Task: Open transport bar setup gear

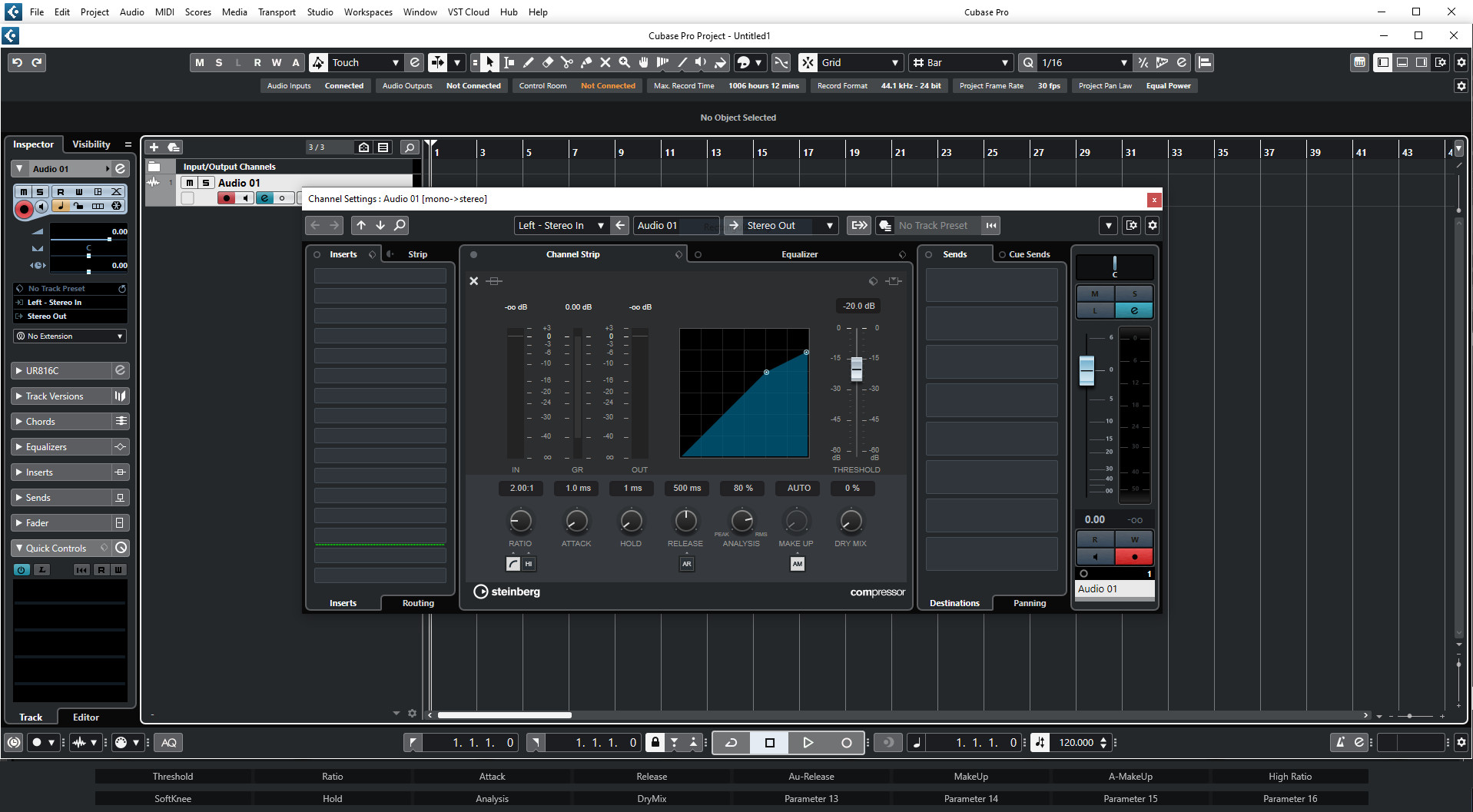Action: point(1461,743)
